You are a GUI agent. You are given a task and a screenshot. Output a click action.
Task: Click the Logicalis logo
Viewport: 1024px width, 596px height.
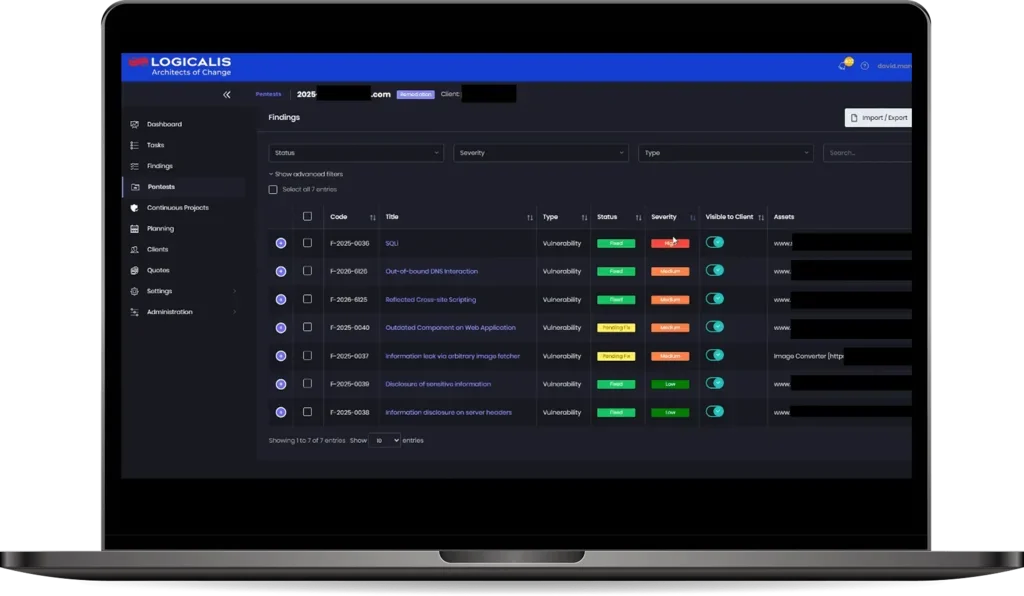(180, 66)
